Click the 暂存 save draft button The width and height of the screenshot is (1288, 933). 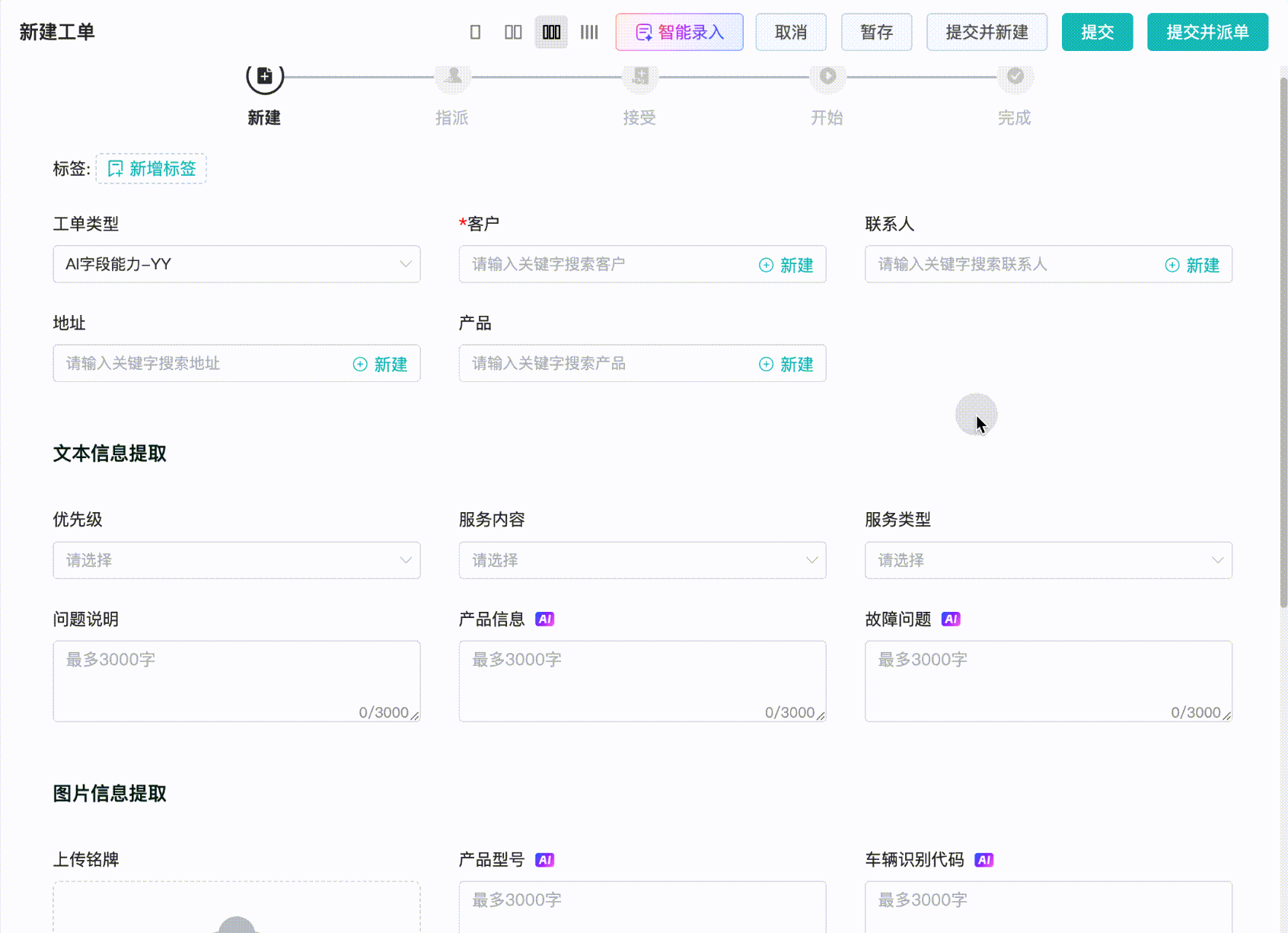876,32
